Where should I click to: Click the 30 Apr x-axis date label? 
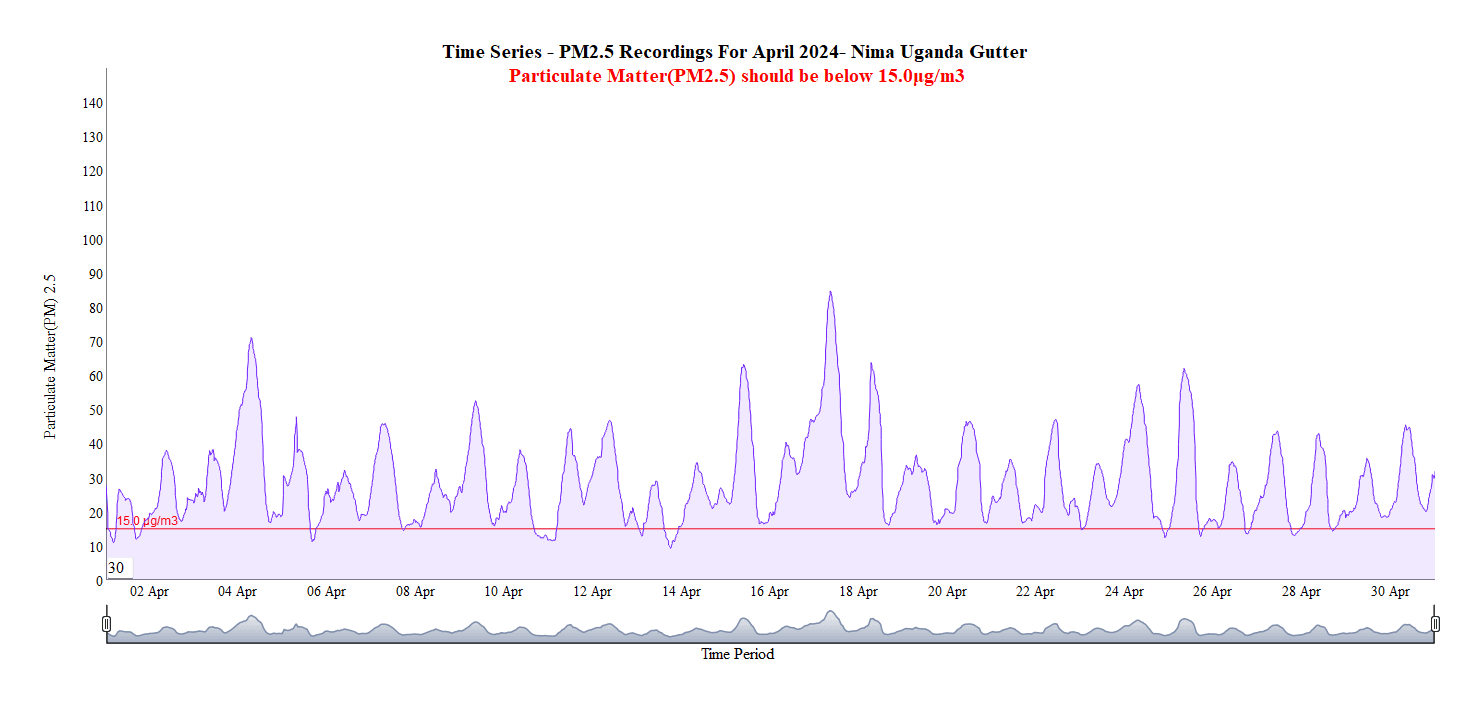pos(1390,592)
